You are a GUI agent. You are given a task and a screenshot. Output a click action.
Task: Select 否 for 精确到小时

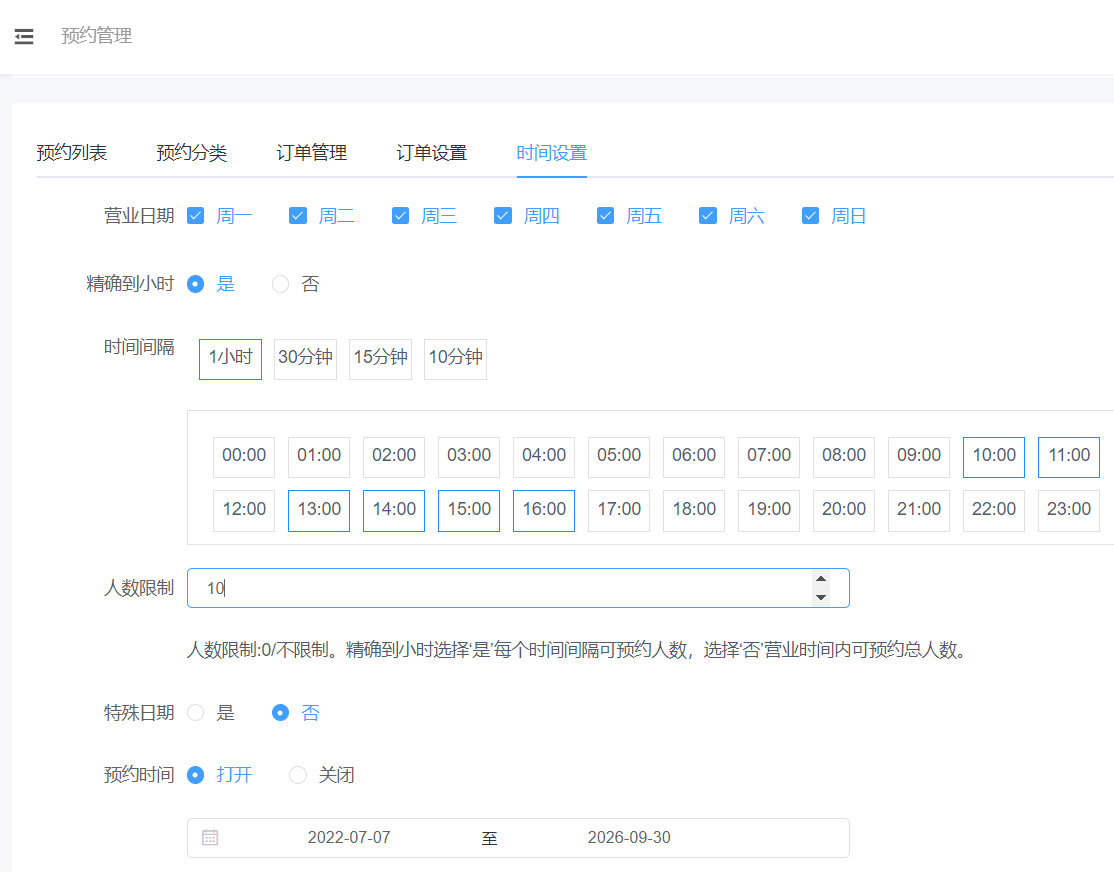coord(281,284)
